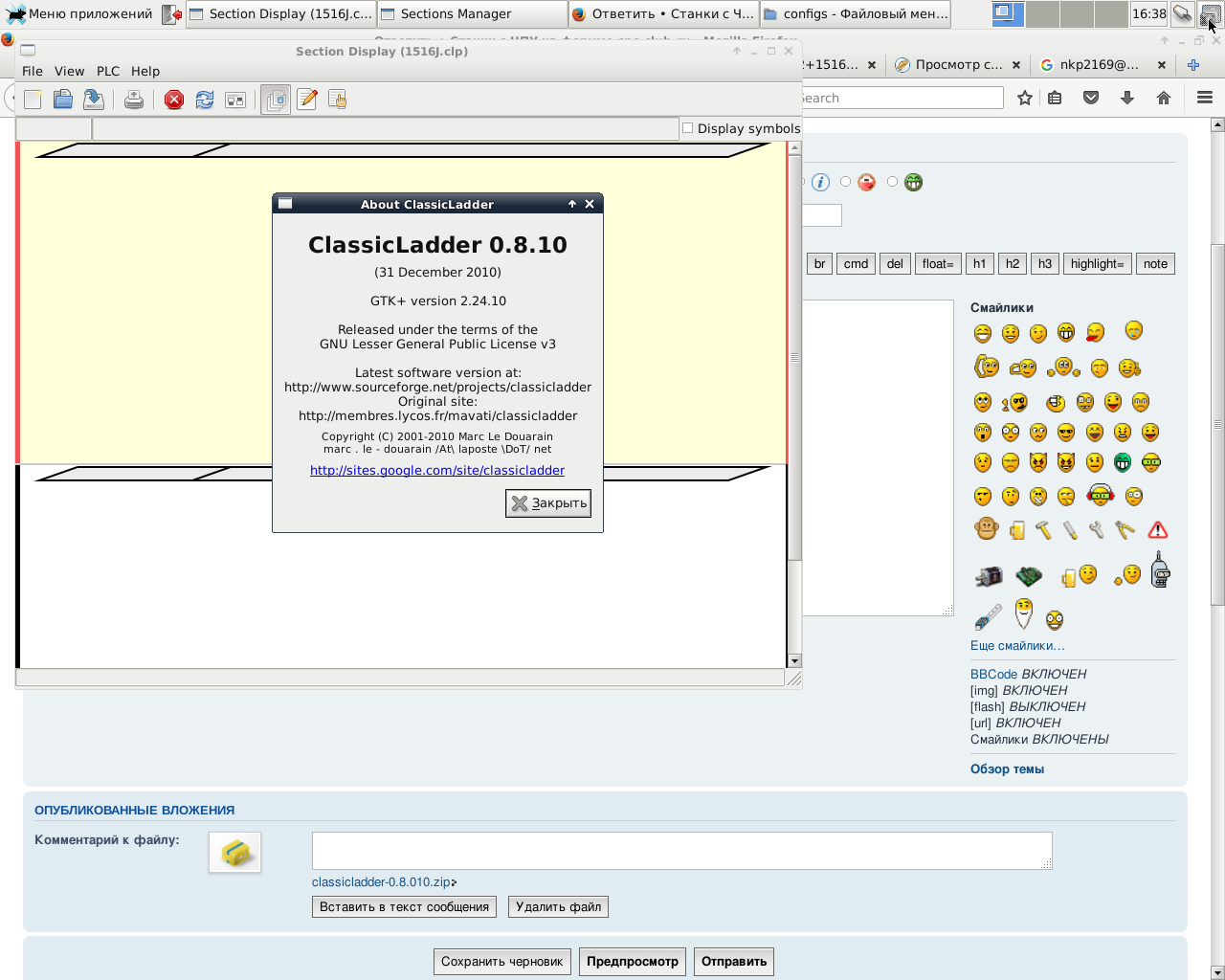
Task: Insert the monkey smiley
Action: 987,528
